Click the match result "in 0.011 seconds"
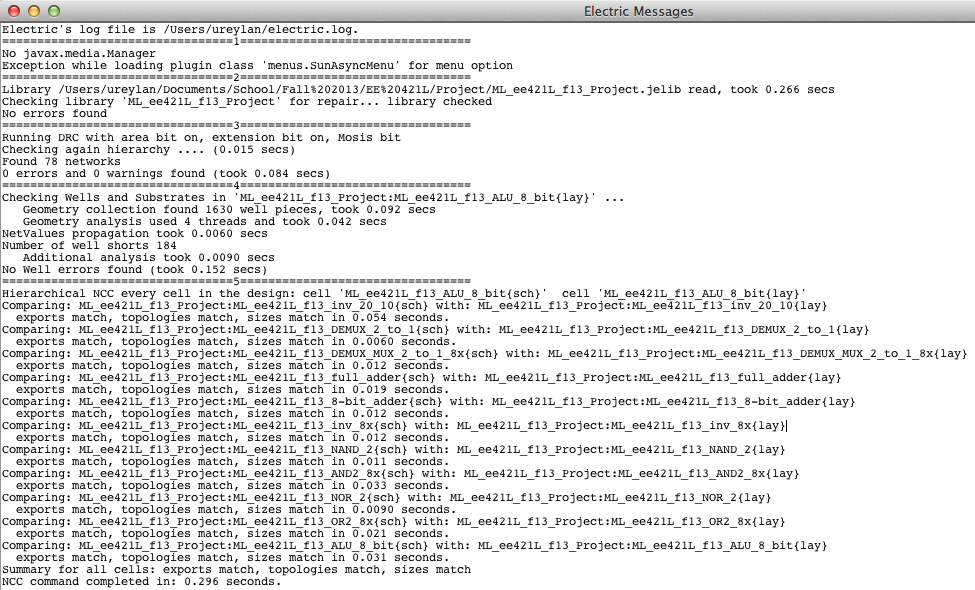Image resolution: width=975 pixels, height=590 pixels. point(386,461)
